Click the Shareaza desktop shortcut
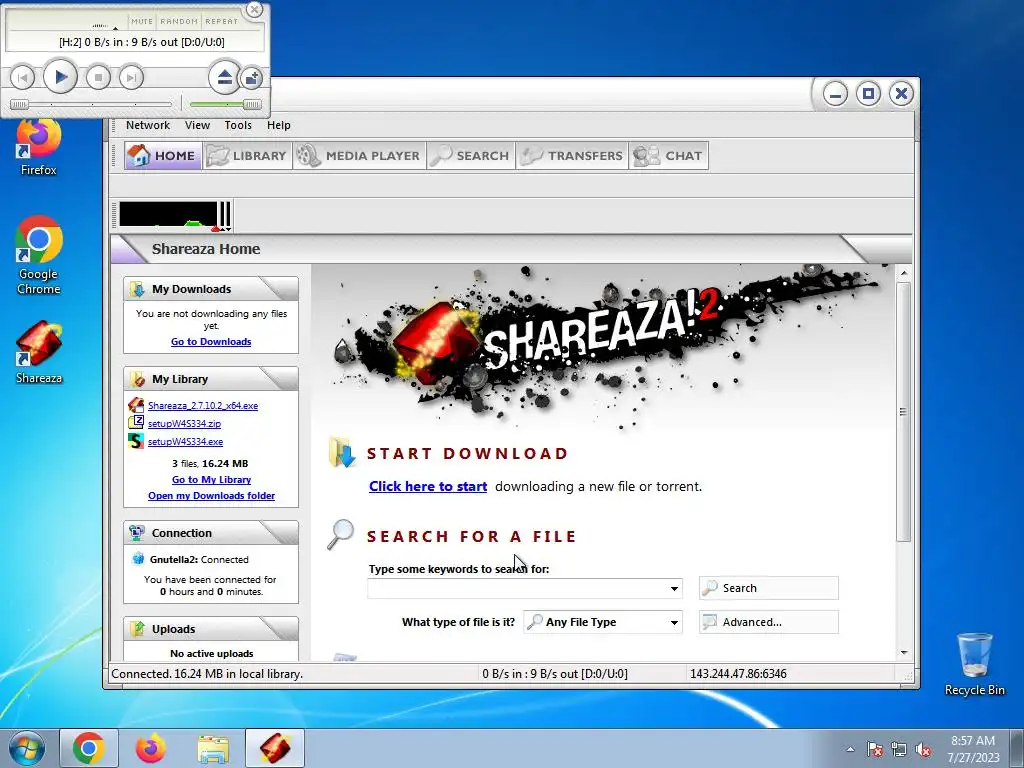The height and width of the screenshot is (768, 1024). pyautogui.click(x=39, y=352)
